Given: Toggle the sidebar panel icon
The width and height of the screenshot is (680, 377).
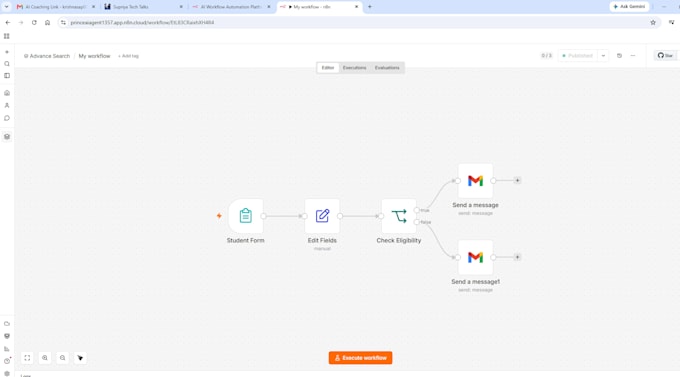Looking at the screenshot, I should pos(7,75).
